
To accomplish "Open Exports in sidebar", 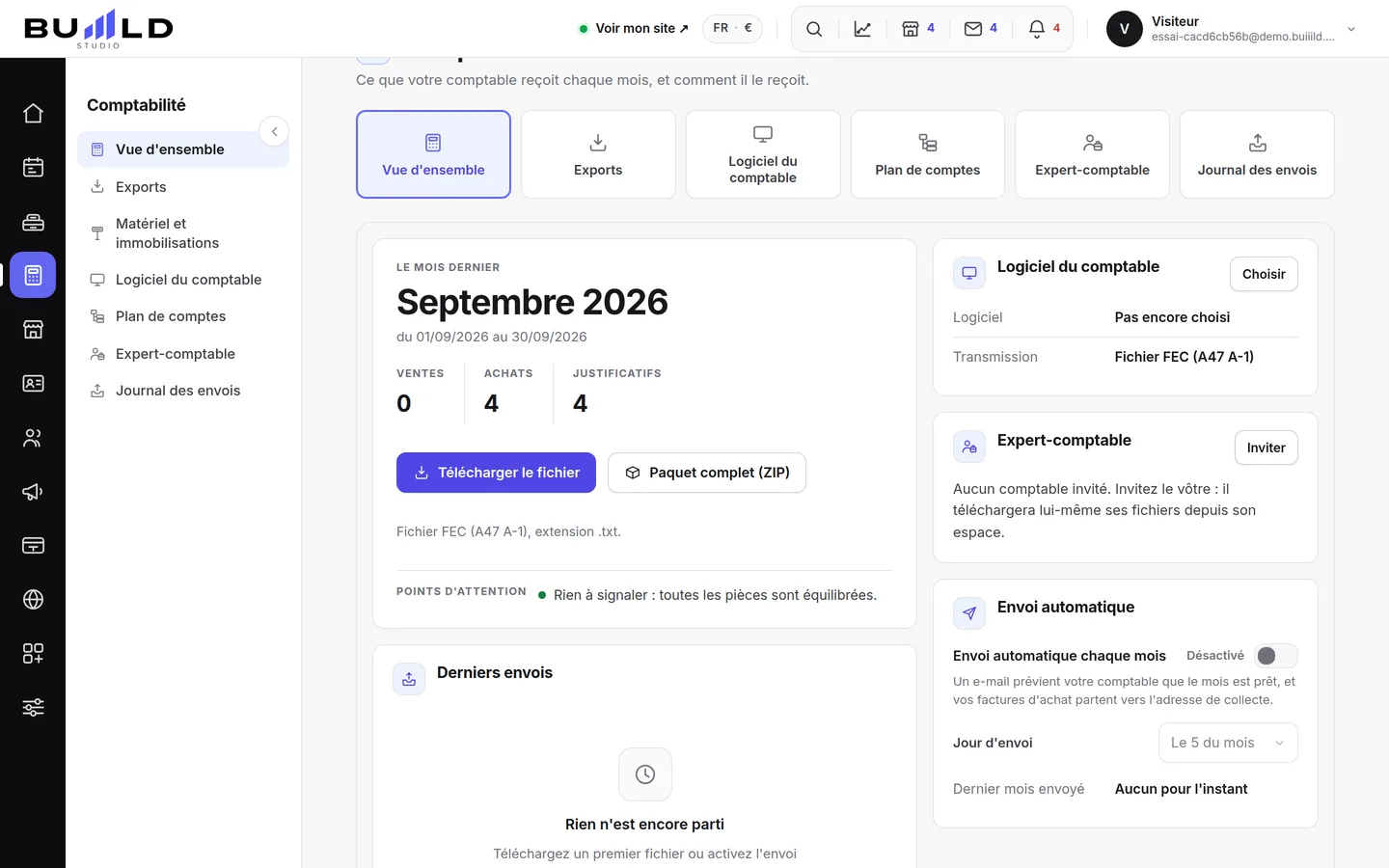I will [183, 187].
